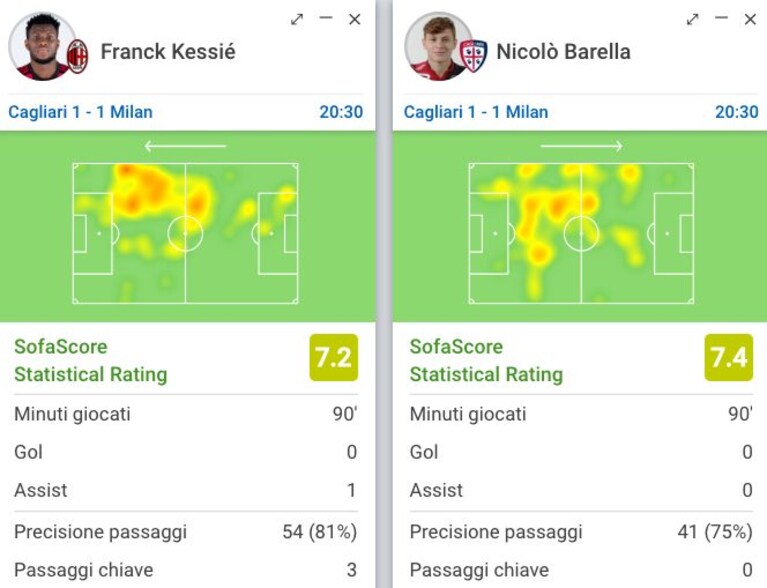767x588 pixels.
Task: Click Franck Kessié's player photo
Action: click(43, 46)
